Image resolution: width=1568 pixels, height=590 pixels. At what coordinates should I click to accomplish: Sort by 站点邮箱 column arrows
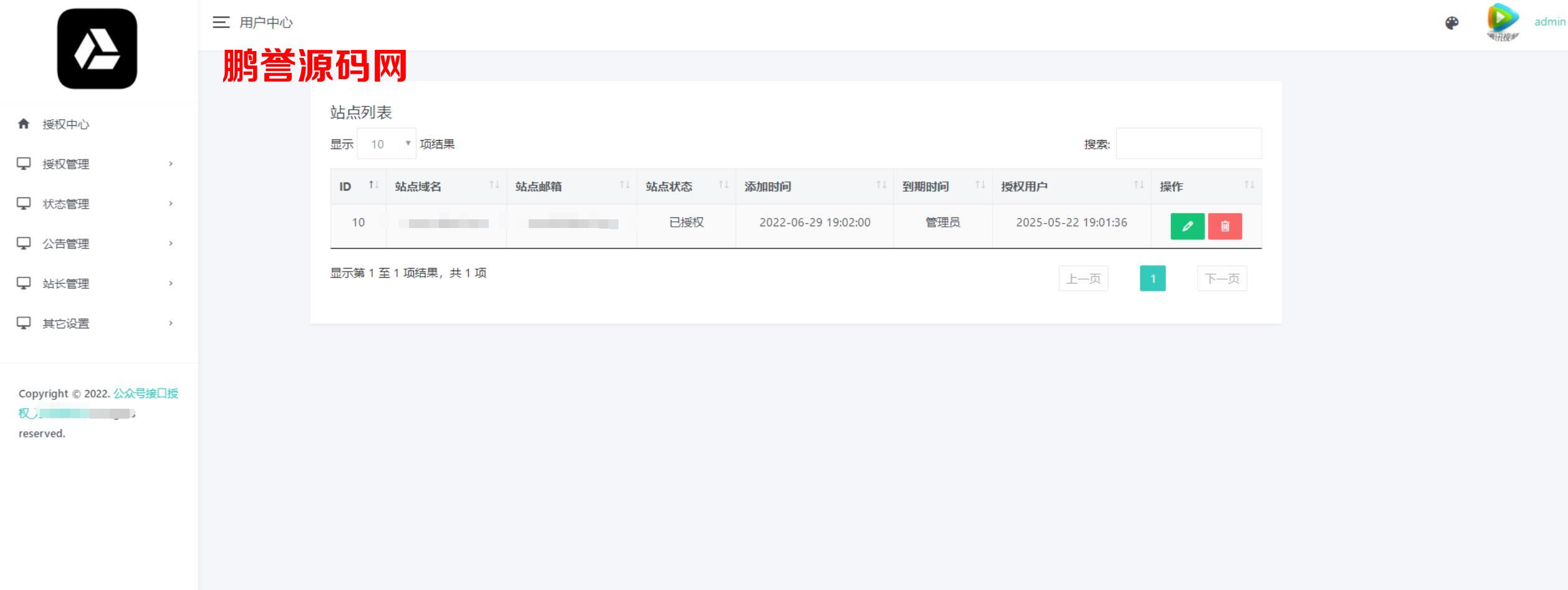[x=625, y=185]
